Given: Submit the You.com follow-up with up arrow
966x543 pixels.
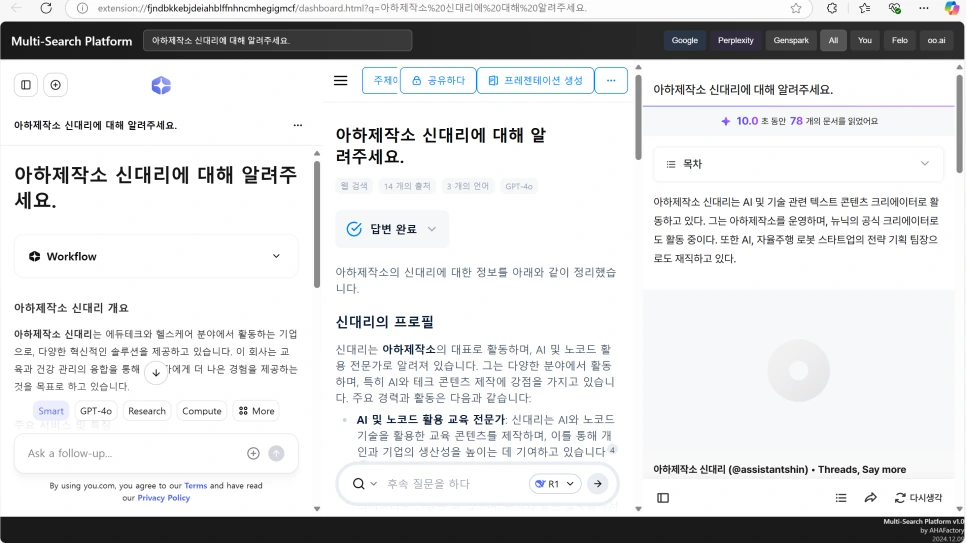Looking at the screenshot, I should click(277, 453).
